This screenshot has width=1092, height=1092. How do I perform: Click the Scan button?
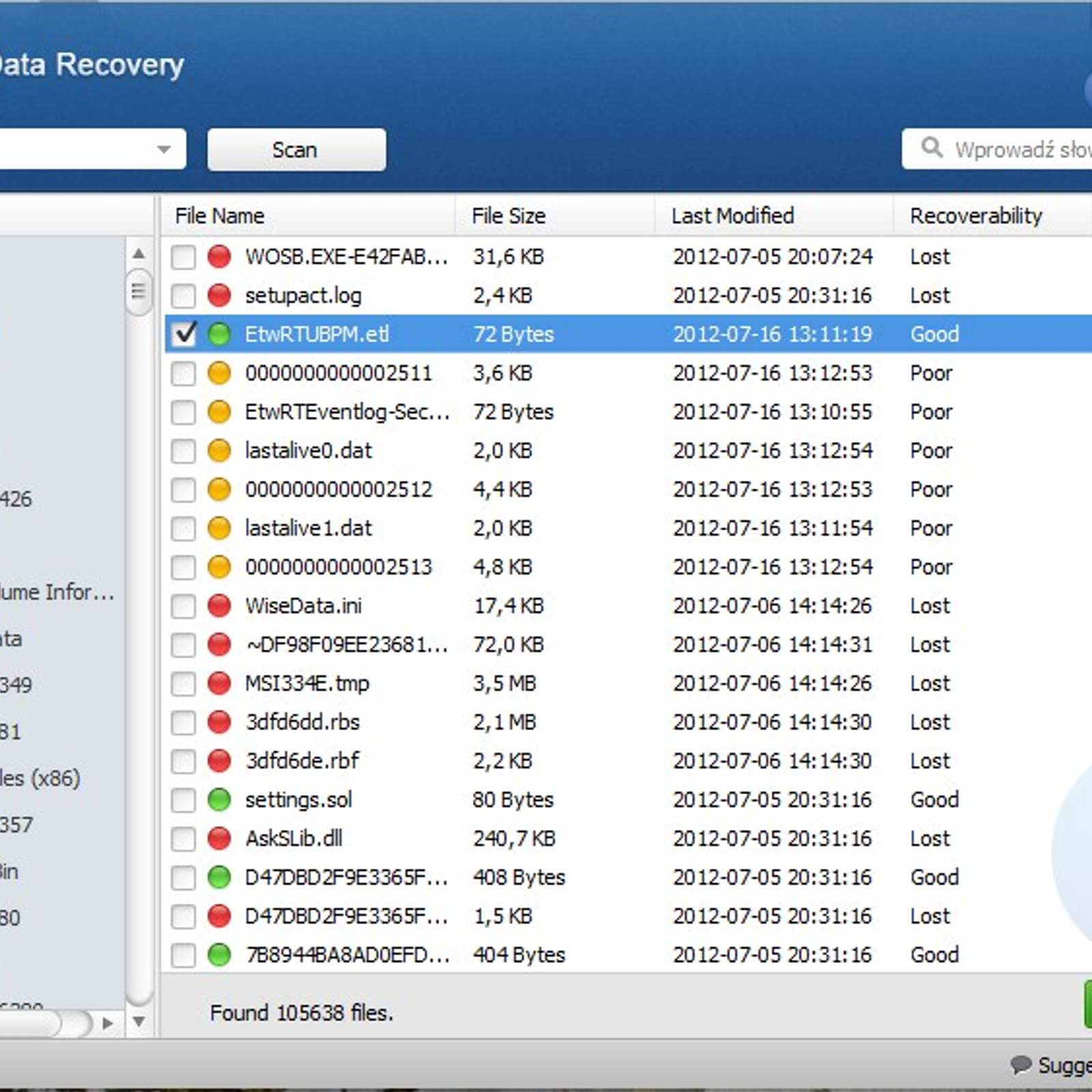[296, 149]
